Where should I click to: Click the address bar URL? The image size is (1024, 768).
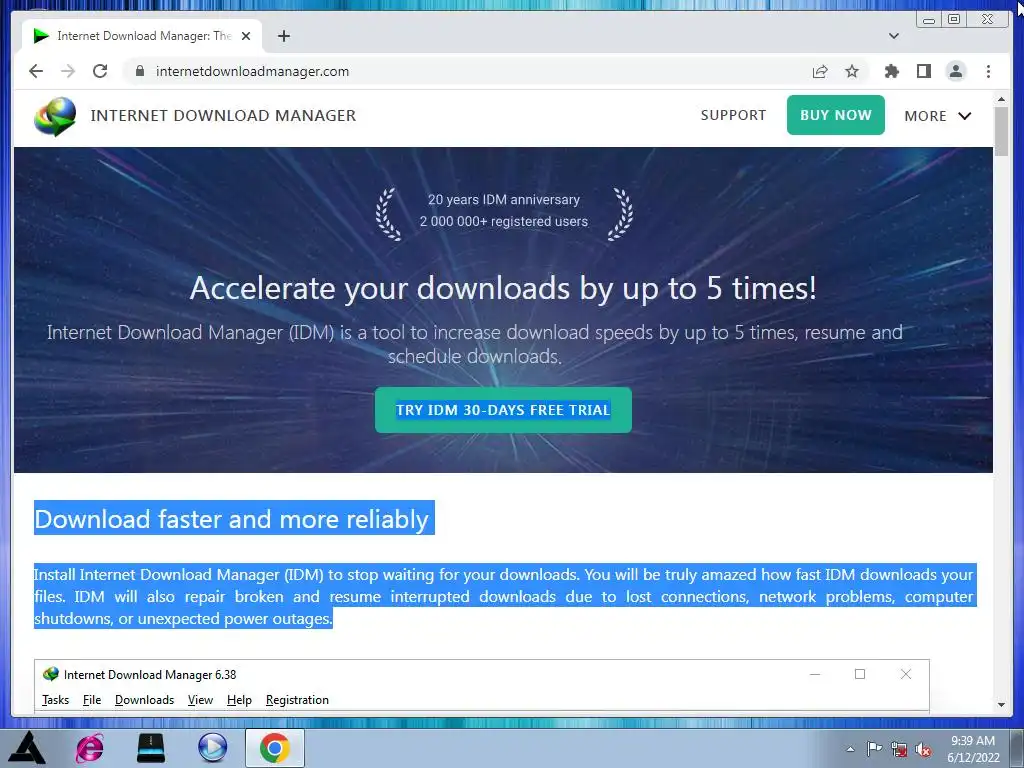point(252,71)
